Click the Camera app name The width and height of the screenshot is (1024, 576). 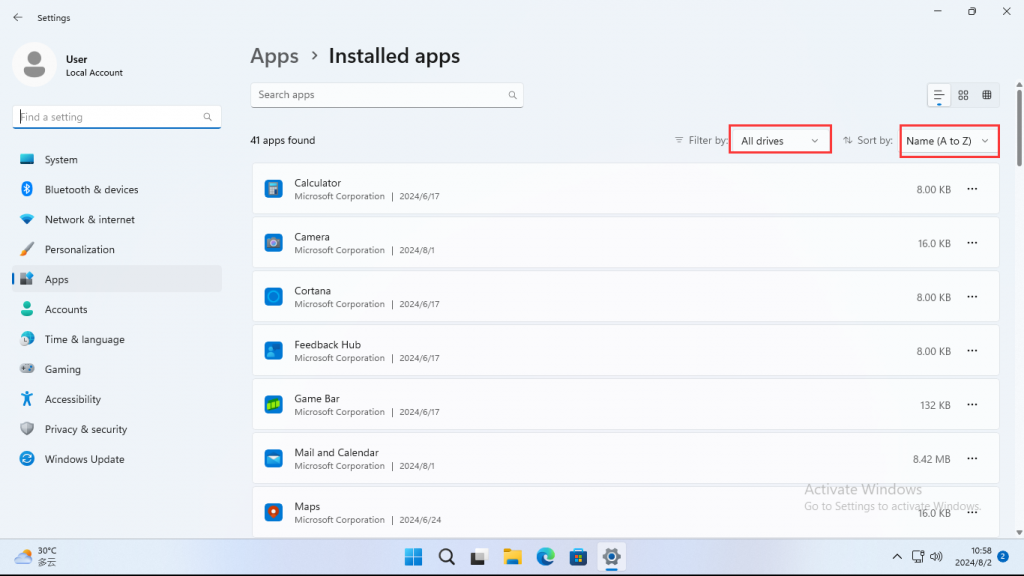point(312,237)
